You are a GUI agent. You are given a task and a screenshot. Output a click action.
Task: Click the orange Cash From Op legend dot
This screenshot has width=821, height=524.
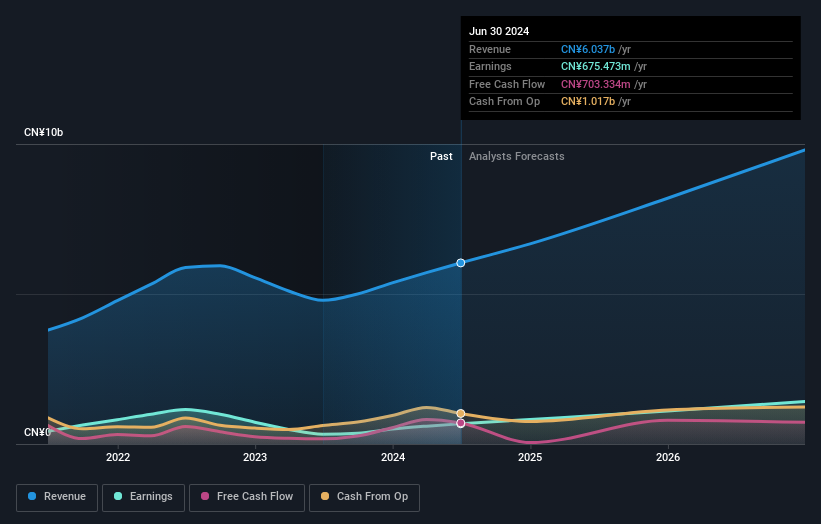(325, 496)
